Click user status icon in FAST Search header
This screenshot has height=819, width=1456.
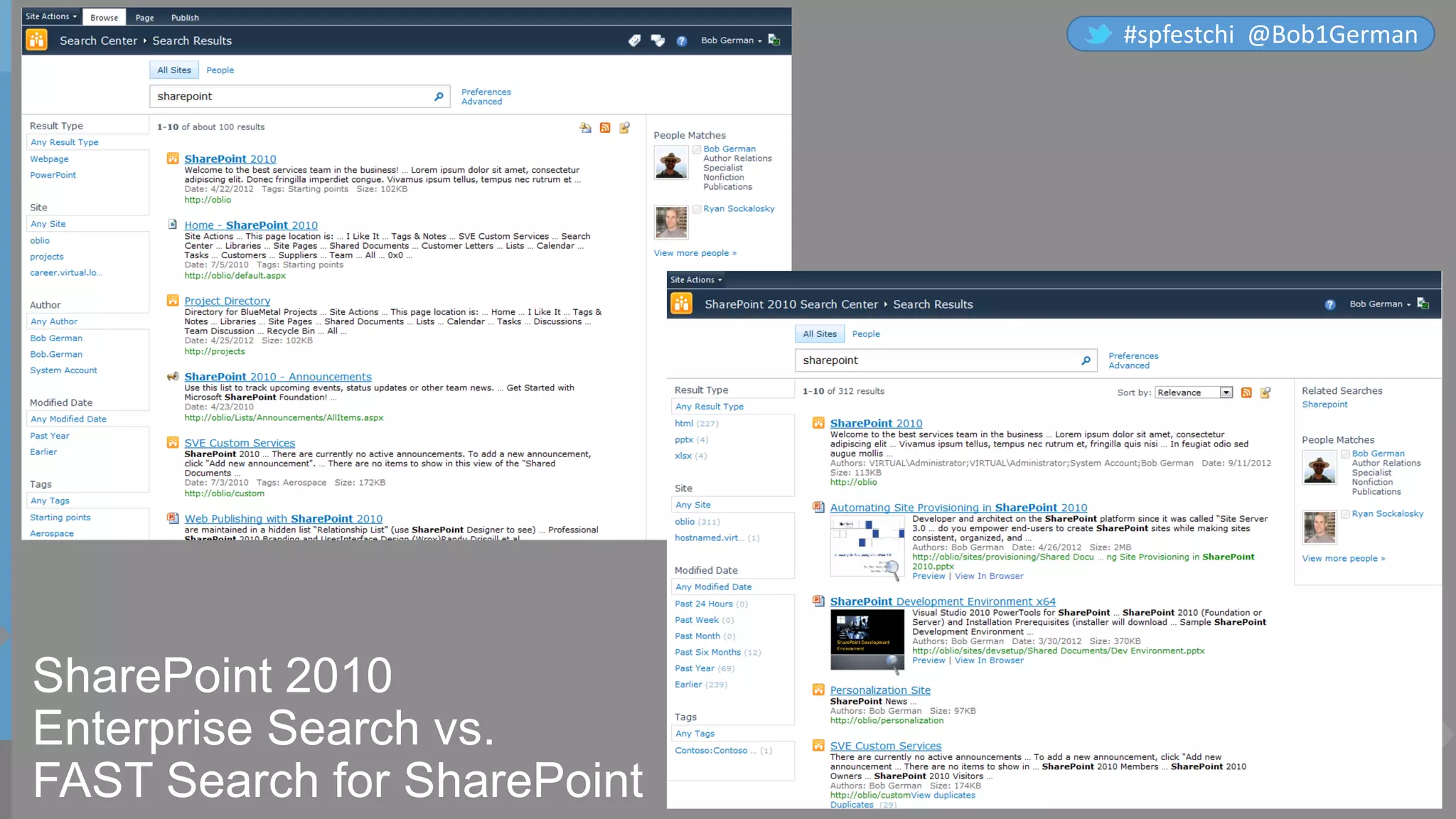(x=1423, y=304)
